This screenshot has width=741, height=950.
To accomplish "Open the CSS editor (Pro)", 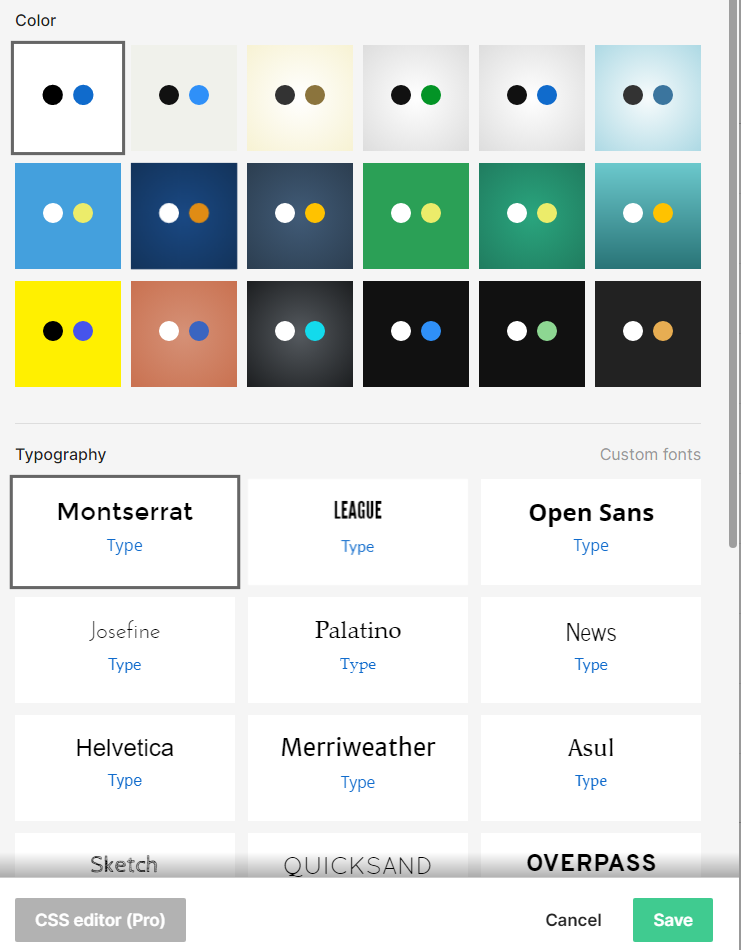I will pyautogui.click(x=101, y=920).
